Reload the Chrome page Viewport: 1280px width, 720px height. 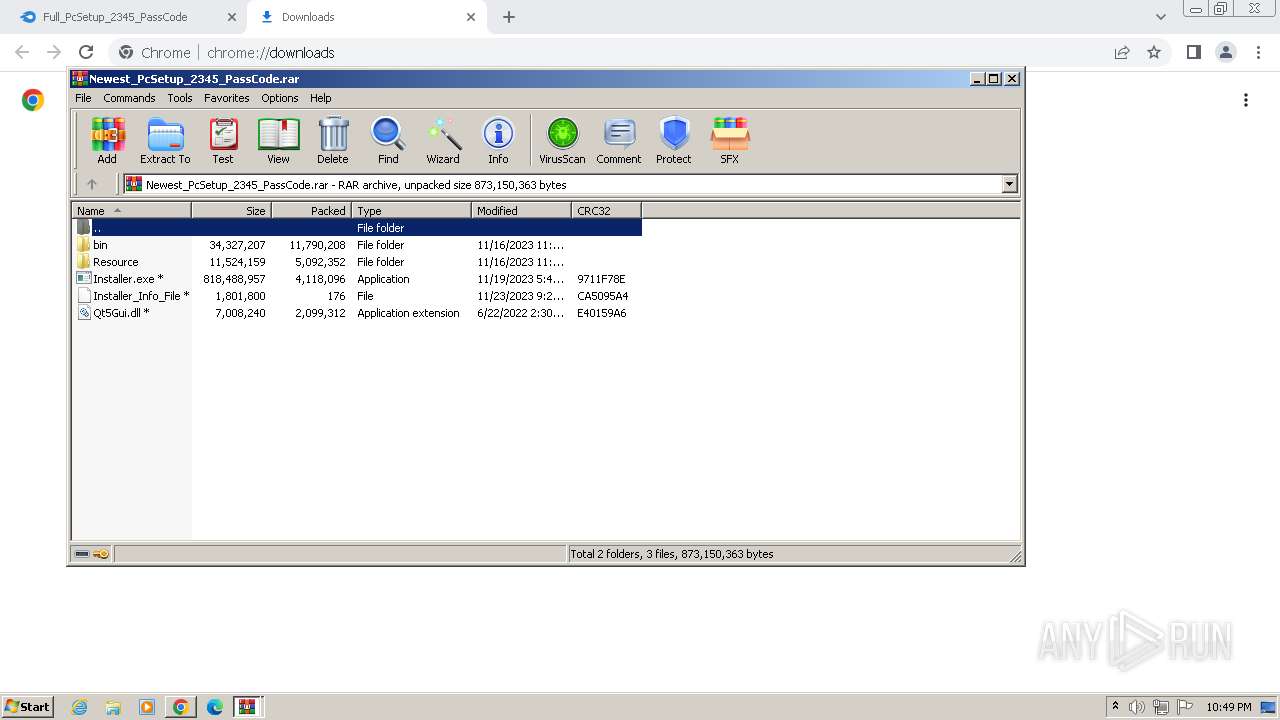[86, 52]
